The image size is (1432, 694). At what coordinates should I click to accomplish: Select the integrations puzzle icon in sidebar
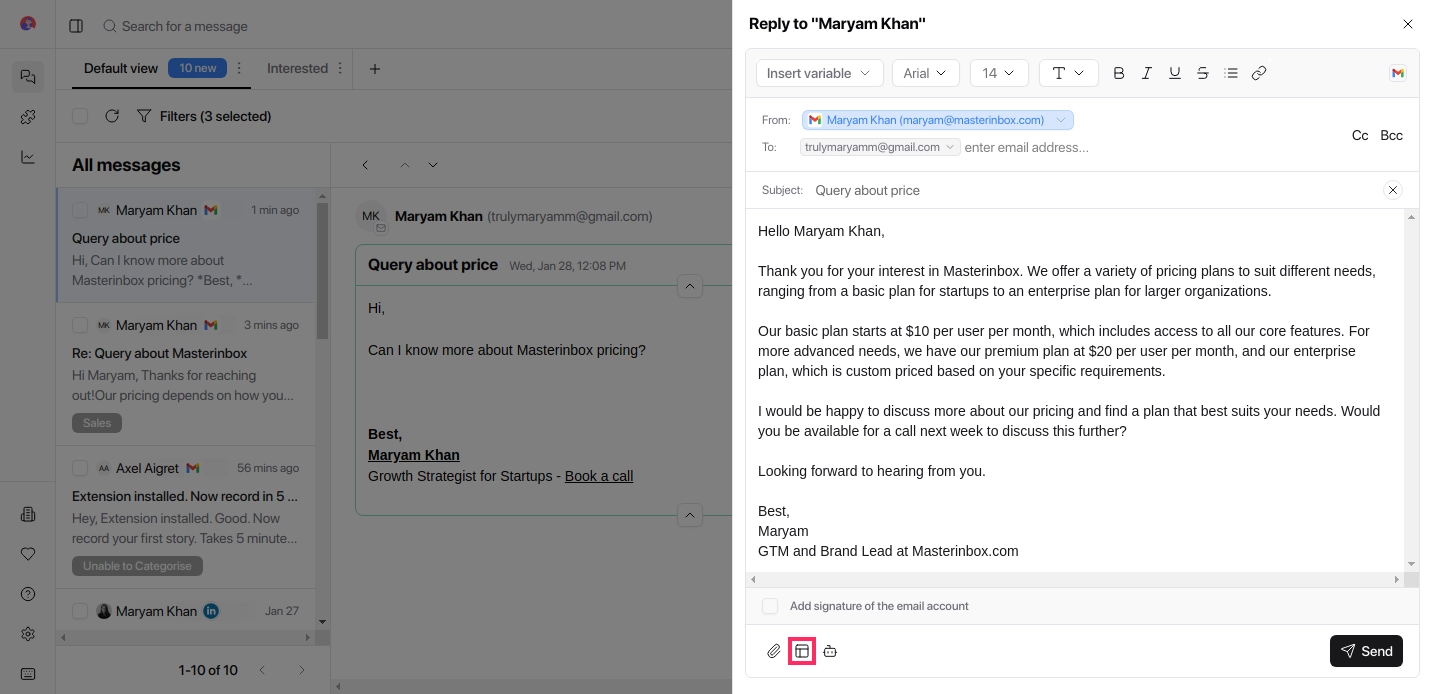coord(27,117)
